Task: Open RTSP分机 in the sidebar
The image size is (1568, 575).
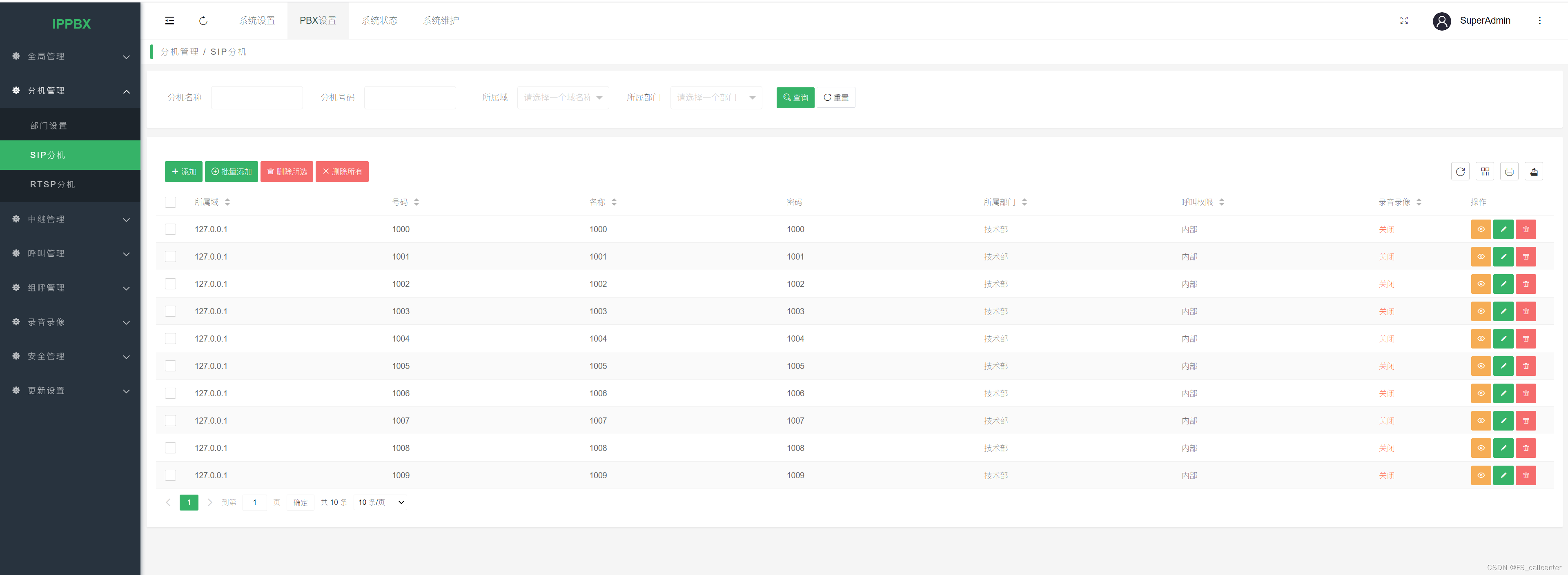Action: coord(52,184)
